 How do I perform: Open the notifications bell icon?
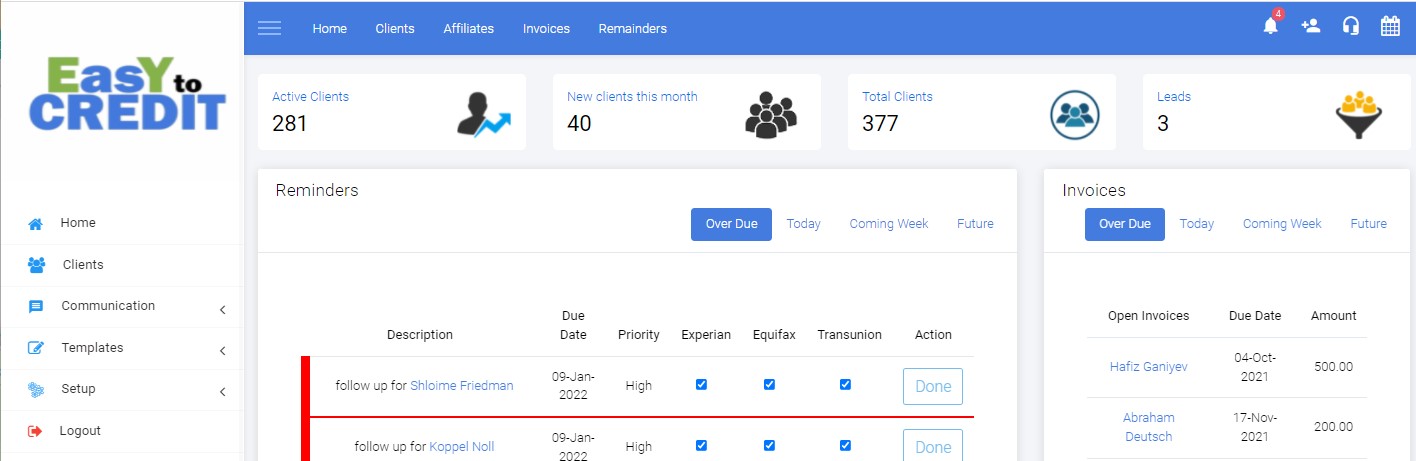pos(1270,27)
